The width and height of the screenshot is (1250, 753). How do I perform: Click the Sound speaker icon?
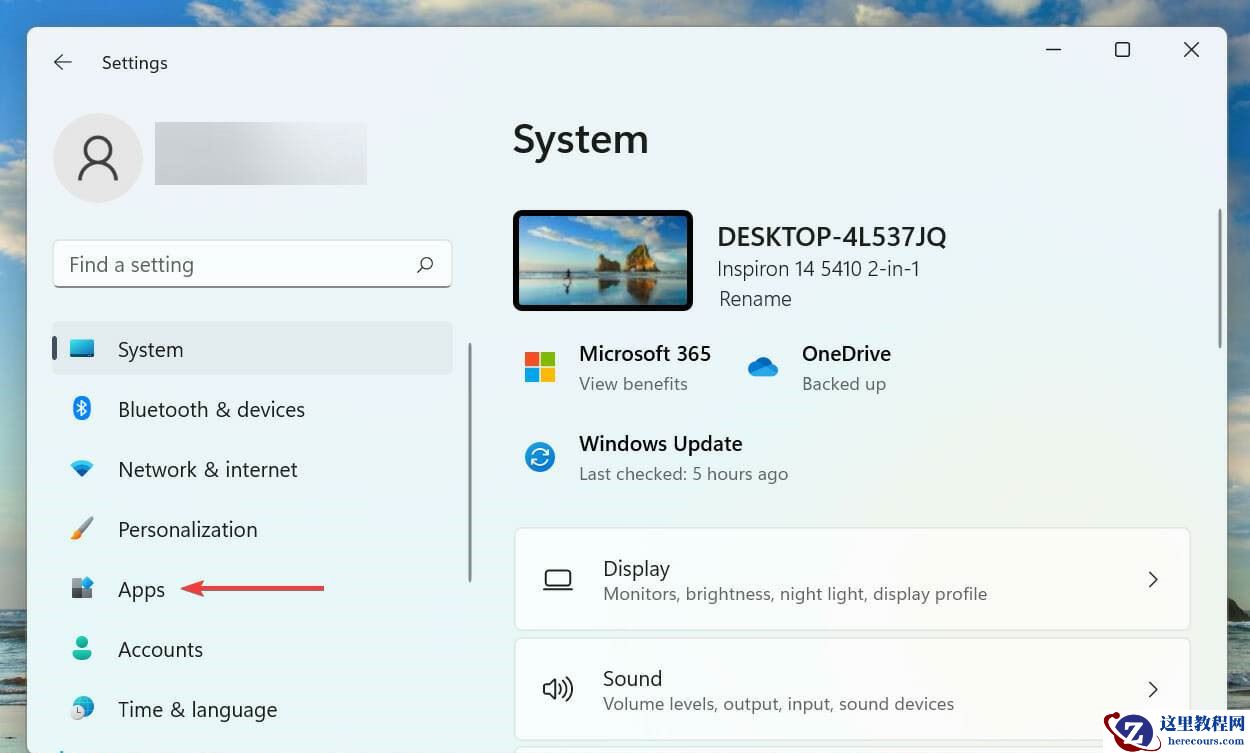click(557, 689)
